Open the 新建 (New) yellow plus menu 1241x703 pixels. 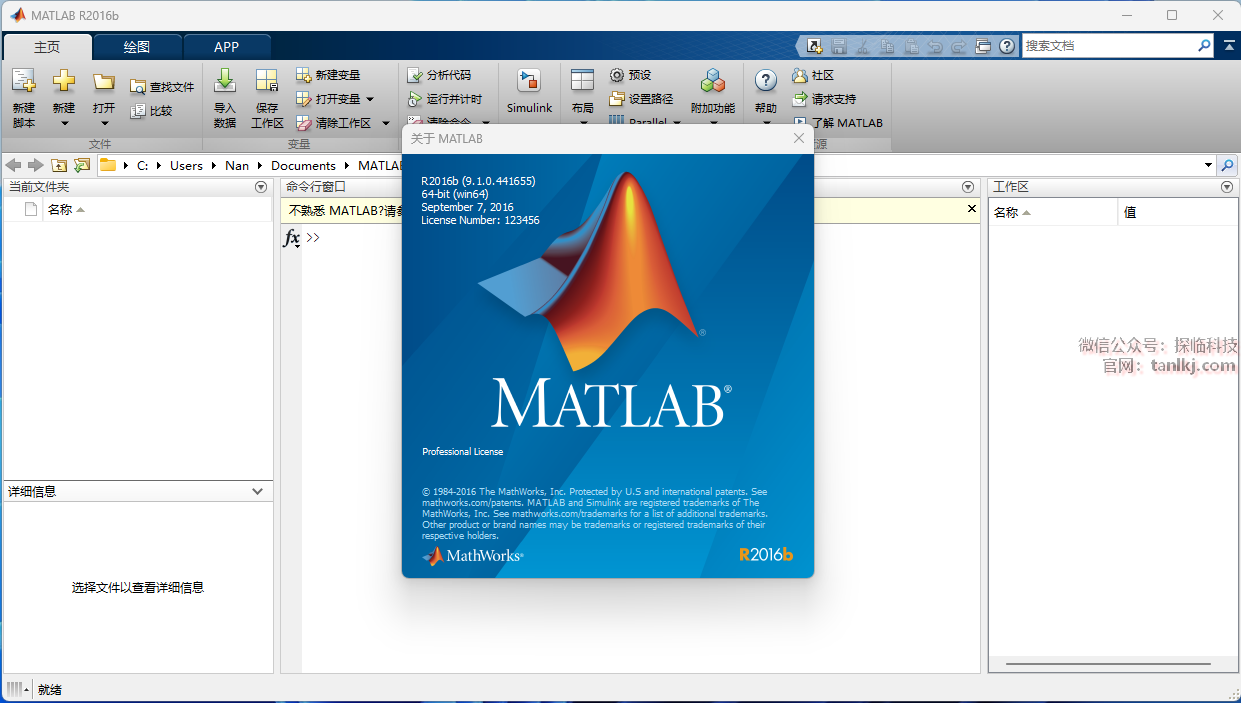pos(64,98)
